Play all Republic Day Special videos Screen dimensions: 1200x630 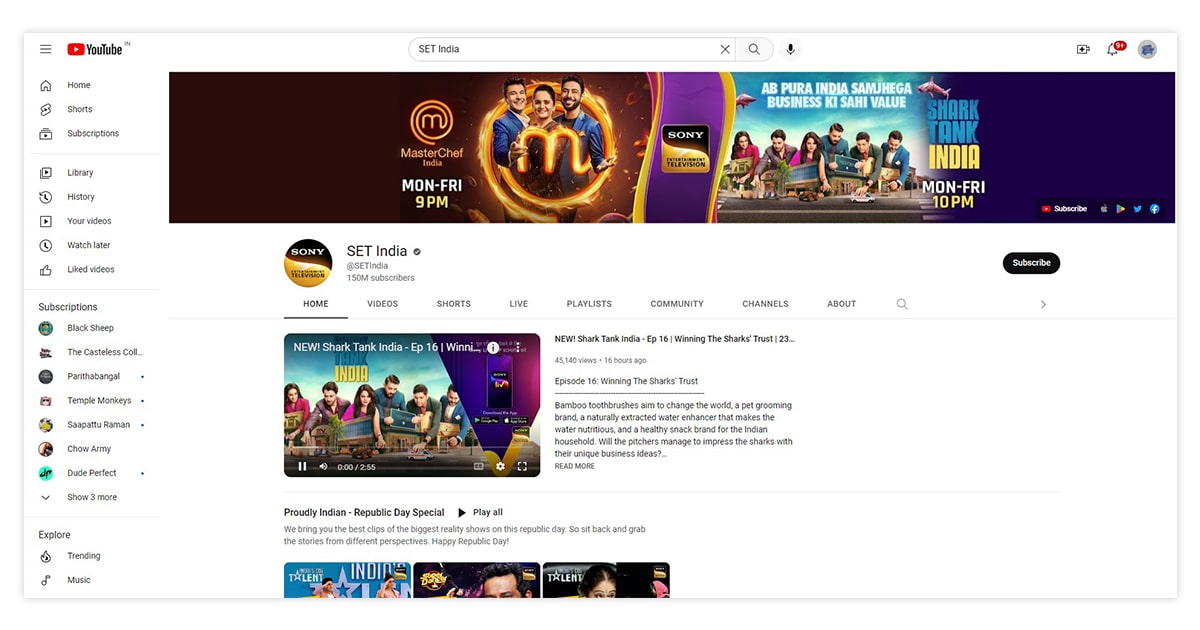coord(480,512)
